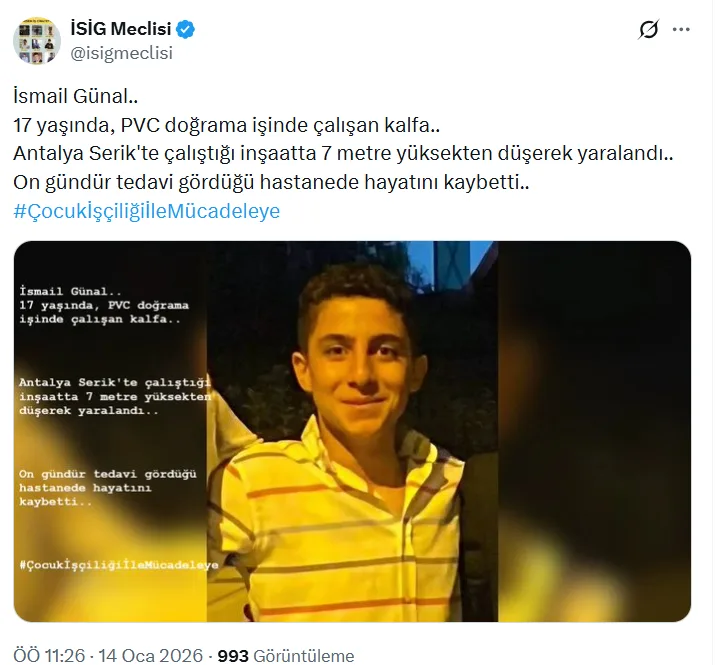Open the tweet timestamp ÖÖ 11:26
This screenshot has height=665, width=722.
click(49, 655)
